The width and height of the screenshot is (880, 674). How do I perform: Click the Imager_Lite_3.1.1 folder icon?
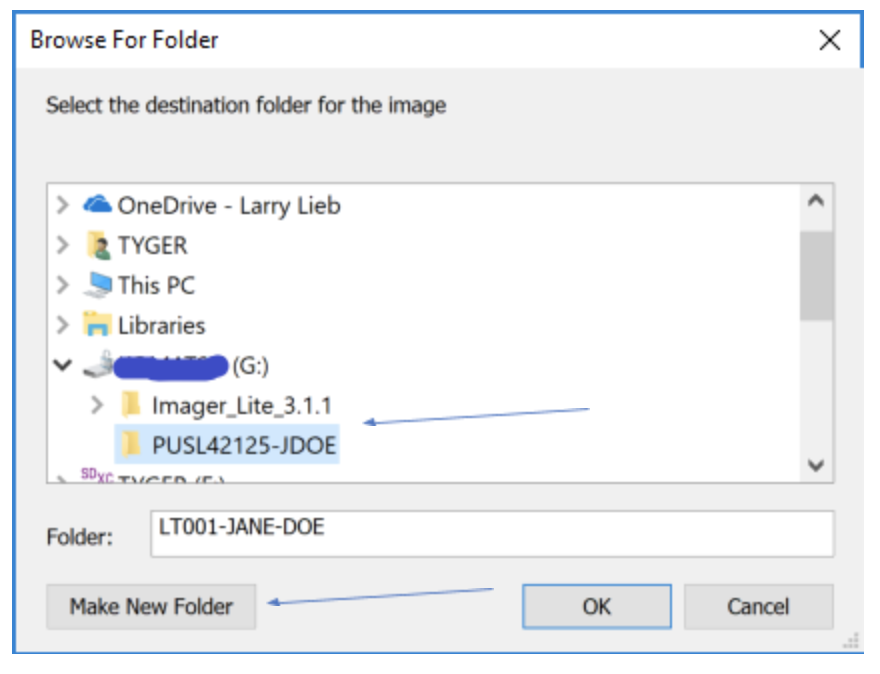pyautogui.click(x=131, y=405)
